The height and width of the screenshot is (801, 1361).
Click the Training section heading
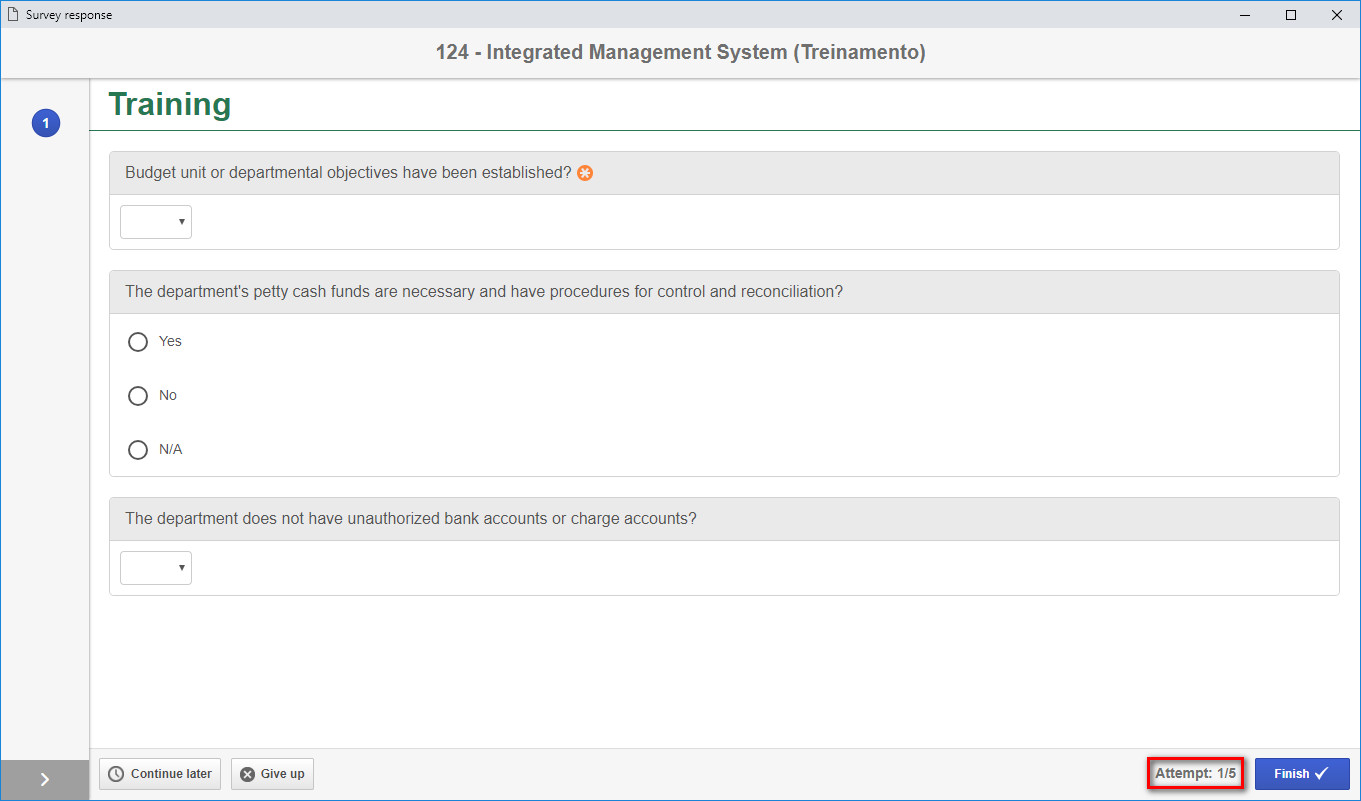(x=170, y=104)
